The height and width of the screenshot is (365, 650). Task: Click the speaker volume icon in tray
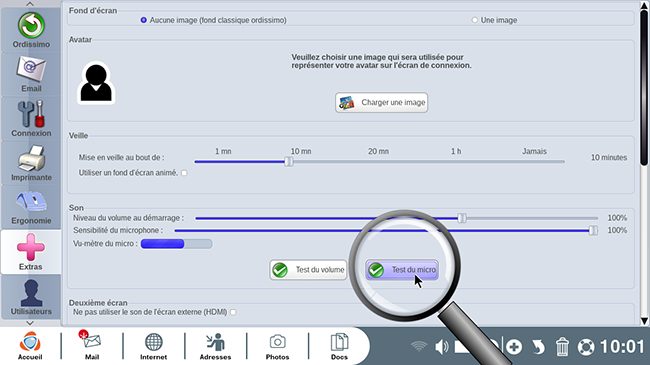(x=441, y=346)
